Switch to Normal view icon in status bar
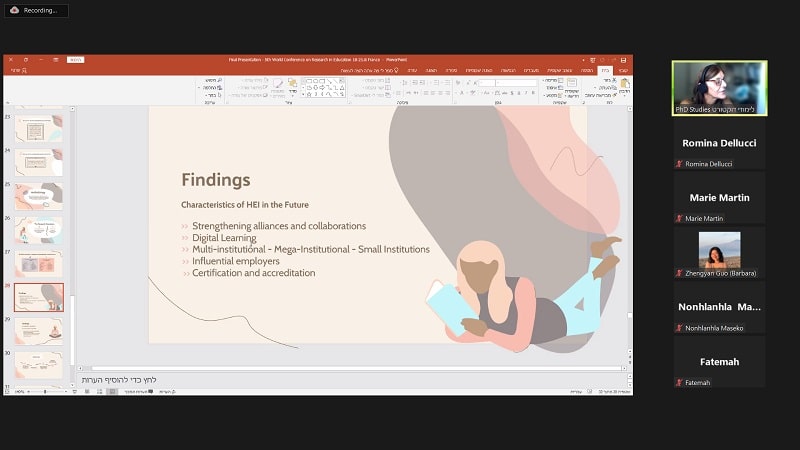The image size is (800, 450). pyautogui.click(x=110, y=391)
